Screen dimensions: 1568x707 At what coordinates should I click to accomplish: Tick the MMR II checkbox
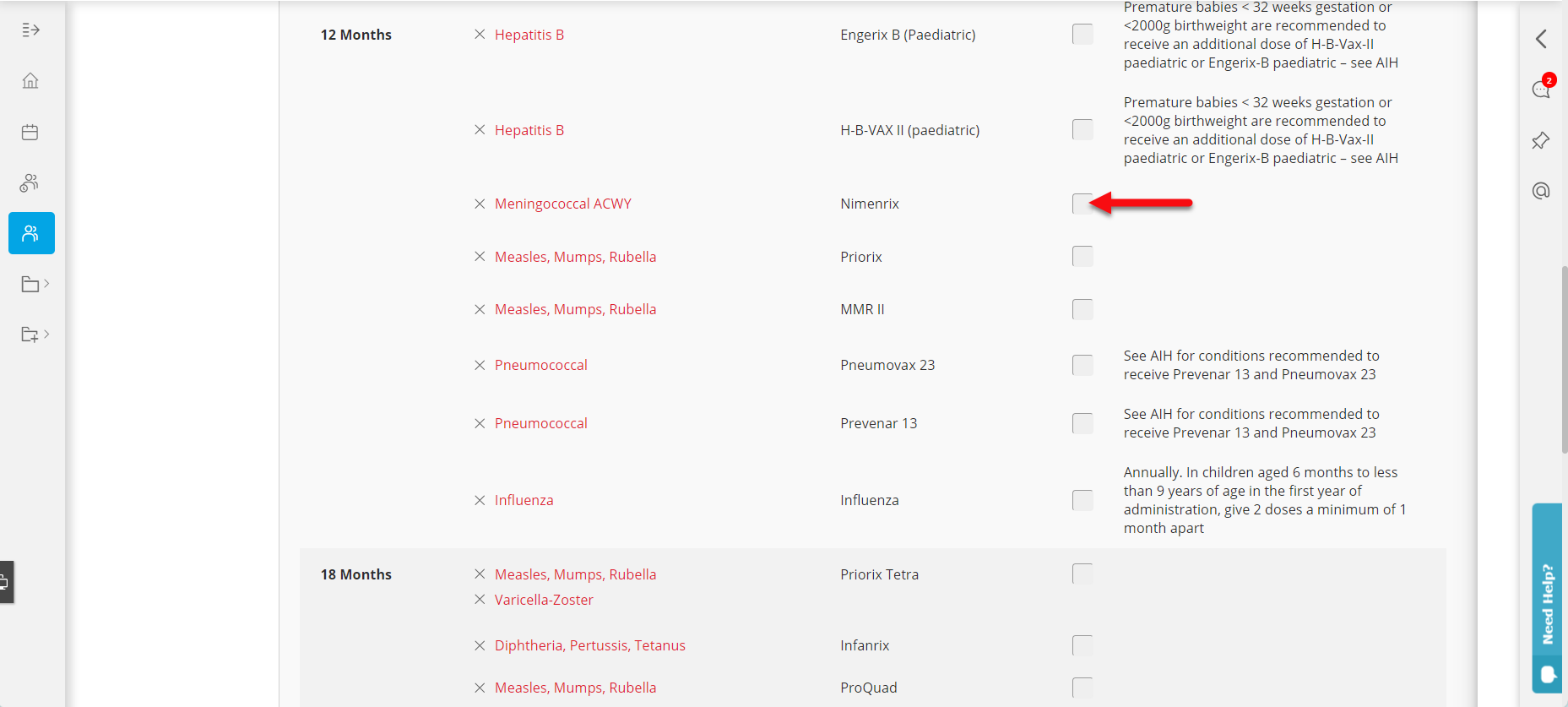click(1082, 309)
